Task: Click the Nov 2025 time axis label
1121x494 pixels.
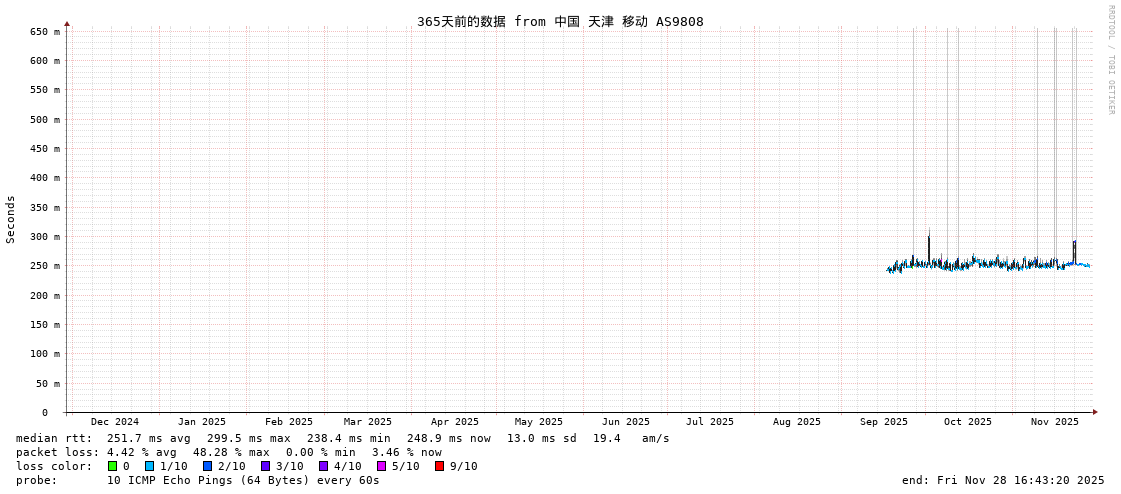Action: coord(1055,422)
